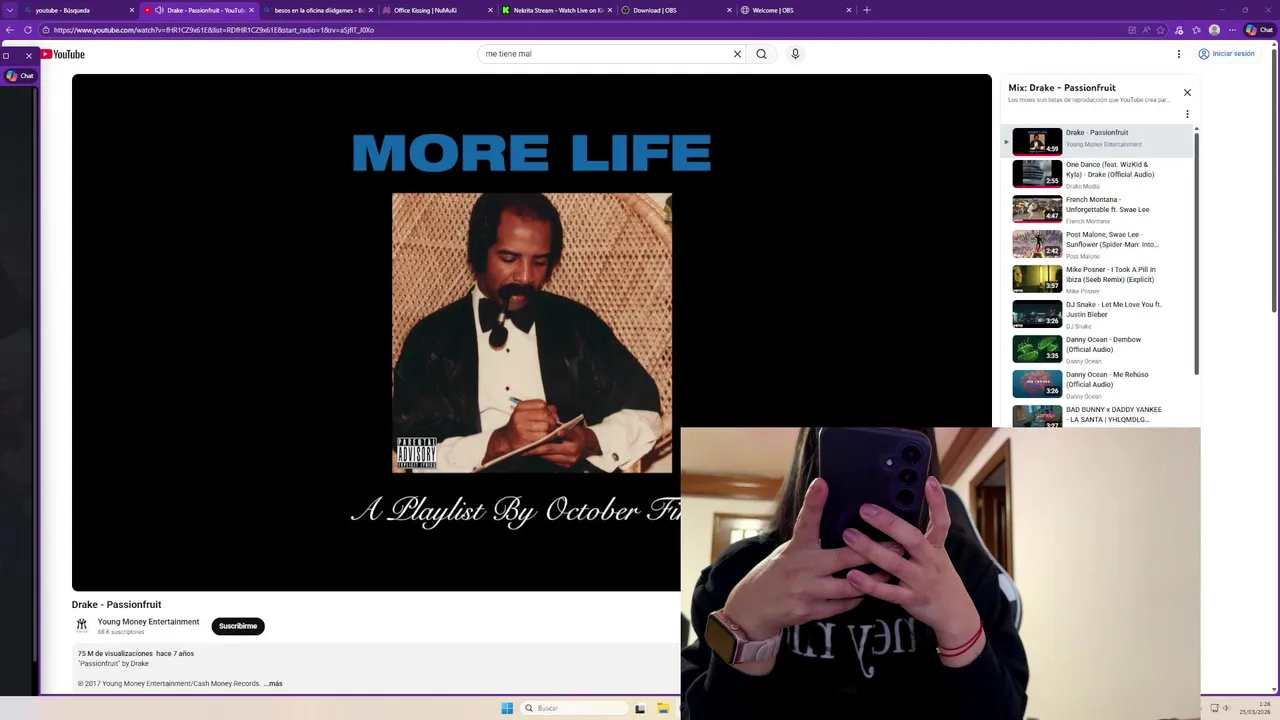Click the mix playlist scrollbar
The height and width of the screenshot is (720, 1280).
pos(1196,252)
